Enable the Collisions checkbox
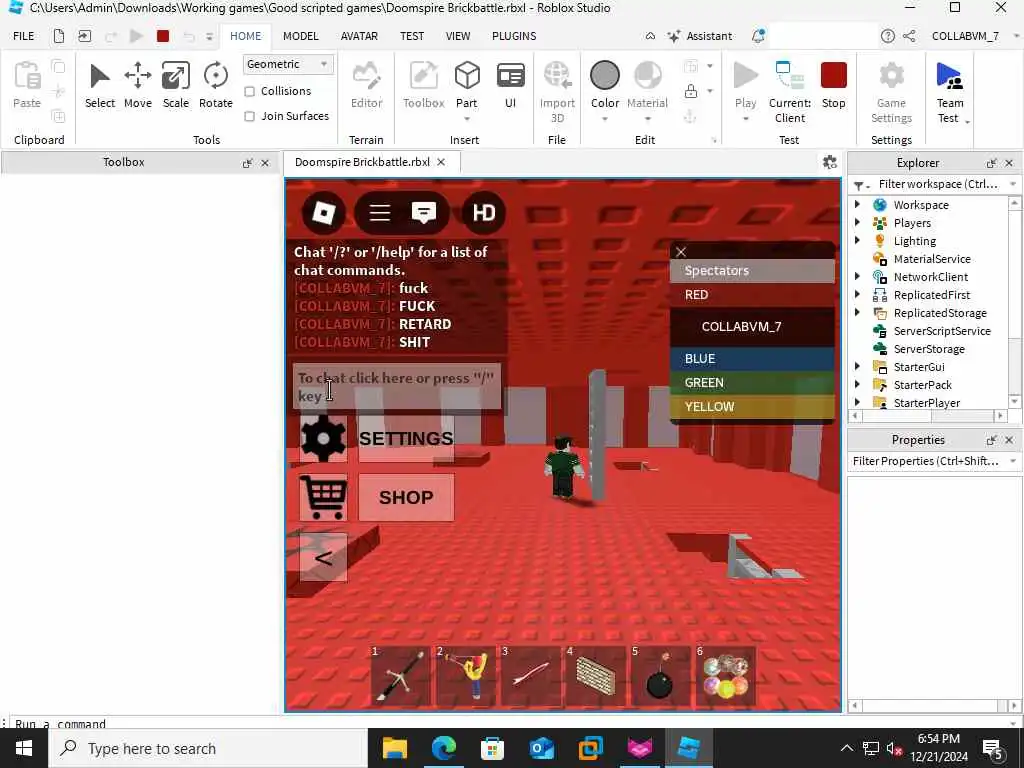1024x768 pixels. 249,91
